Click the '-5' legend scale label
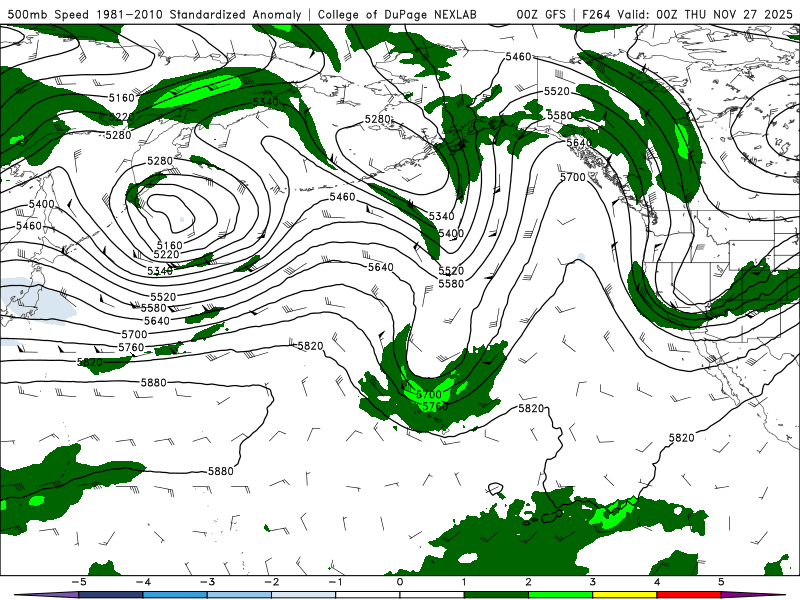The width and height of the screenshot is (800, 600). (x=79, y=582)
